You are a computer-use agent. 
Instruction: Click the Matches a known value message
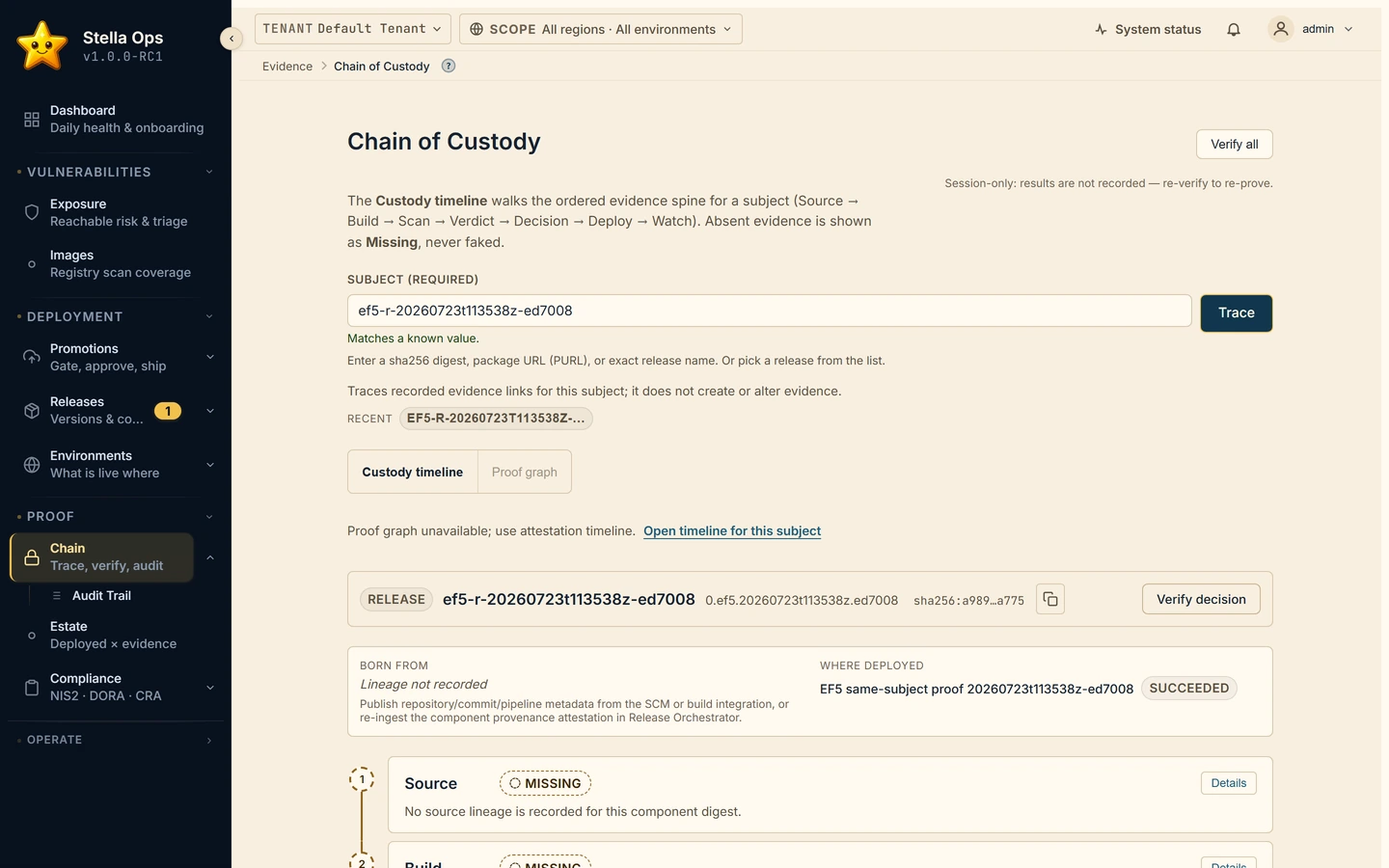click(x=413, y=339)
